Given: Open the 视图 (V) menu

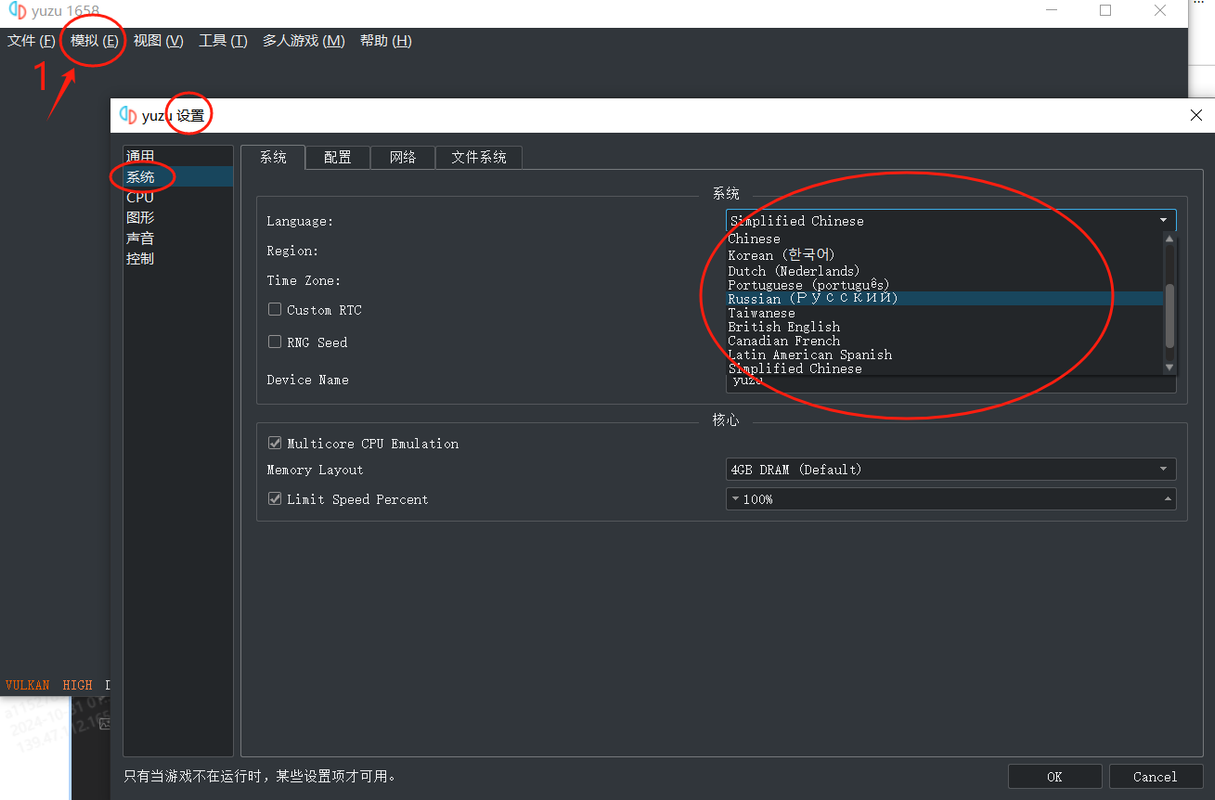Looking at the screenshot, I should pos(158,41).
